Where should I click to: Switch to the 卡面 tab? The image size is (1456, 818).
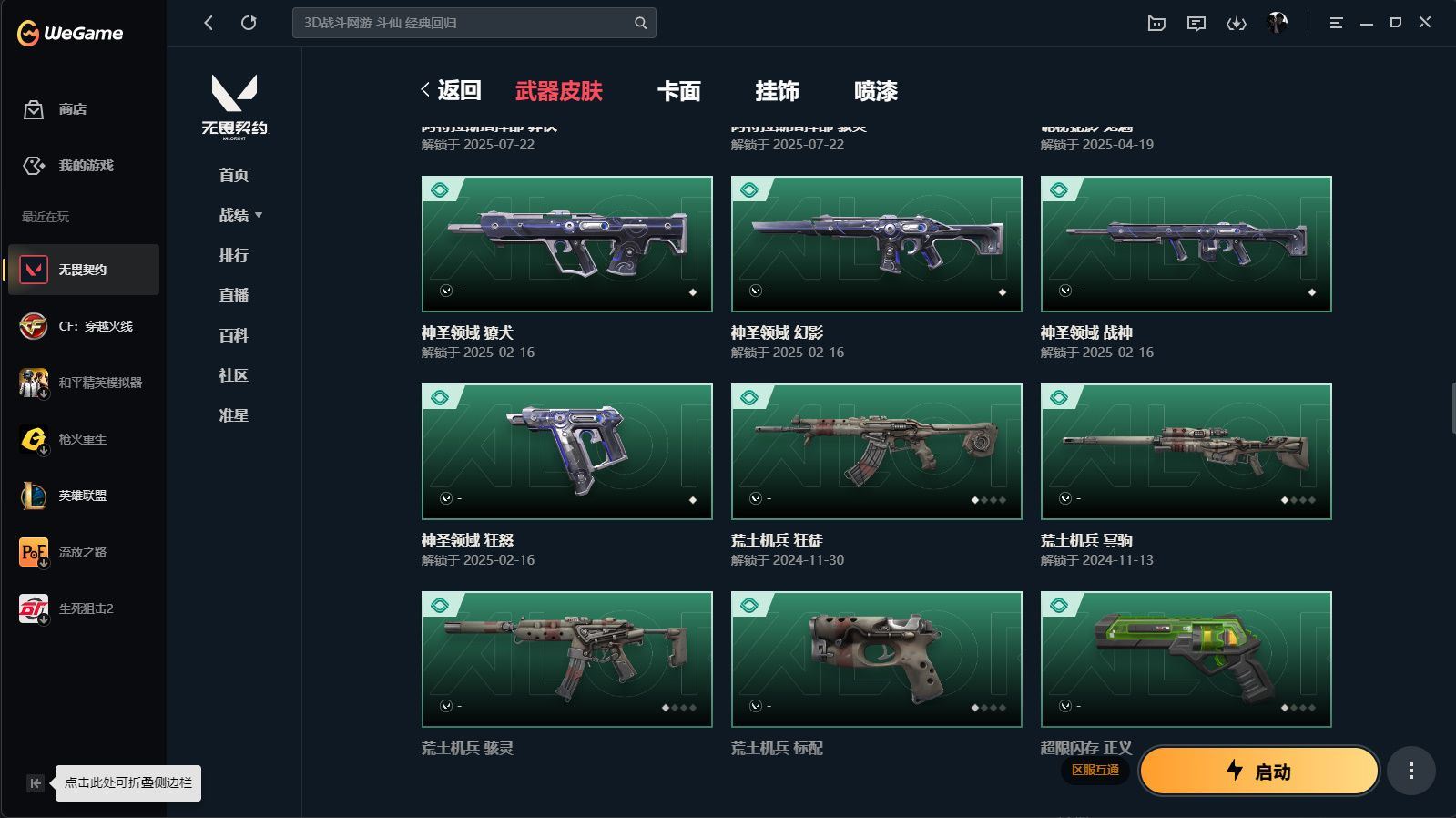[x=678, y=91]
